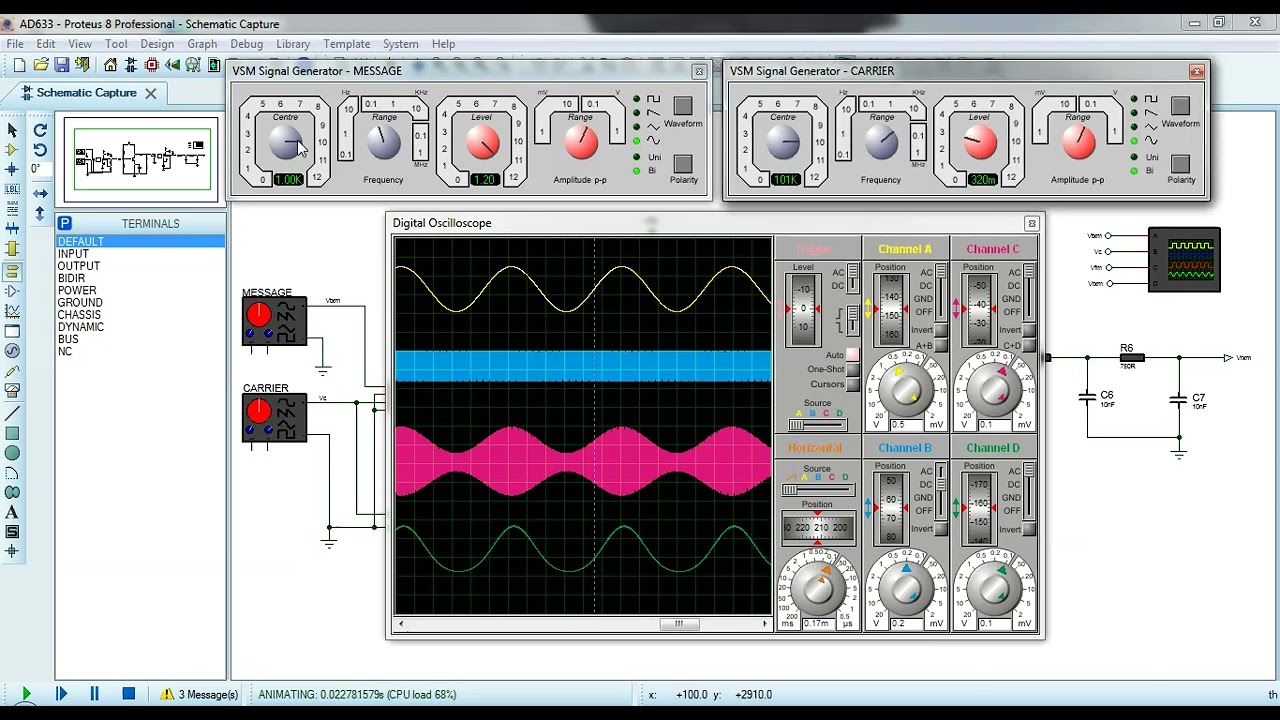Toggle oscilloscope Cursors button

click(853, 384)
